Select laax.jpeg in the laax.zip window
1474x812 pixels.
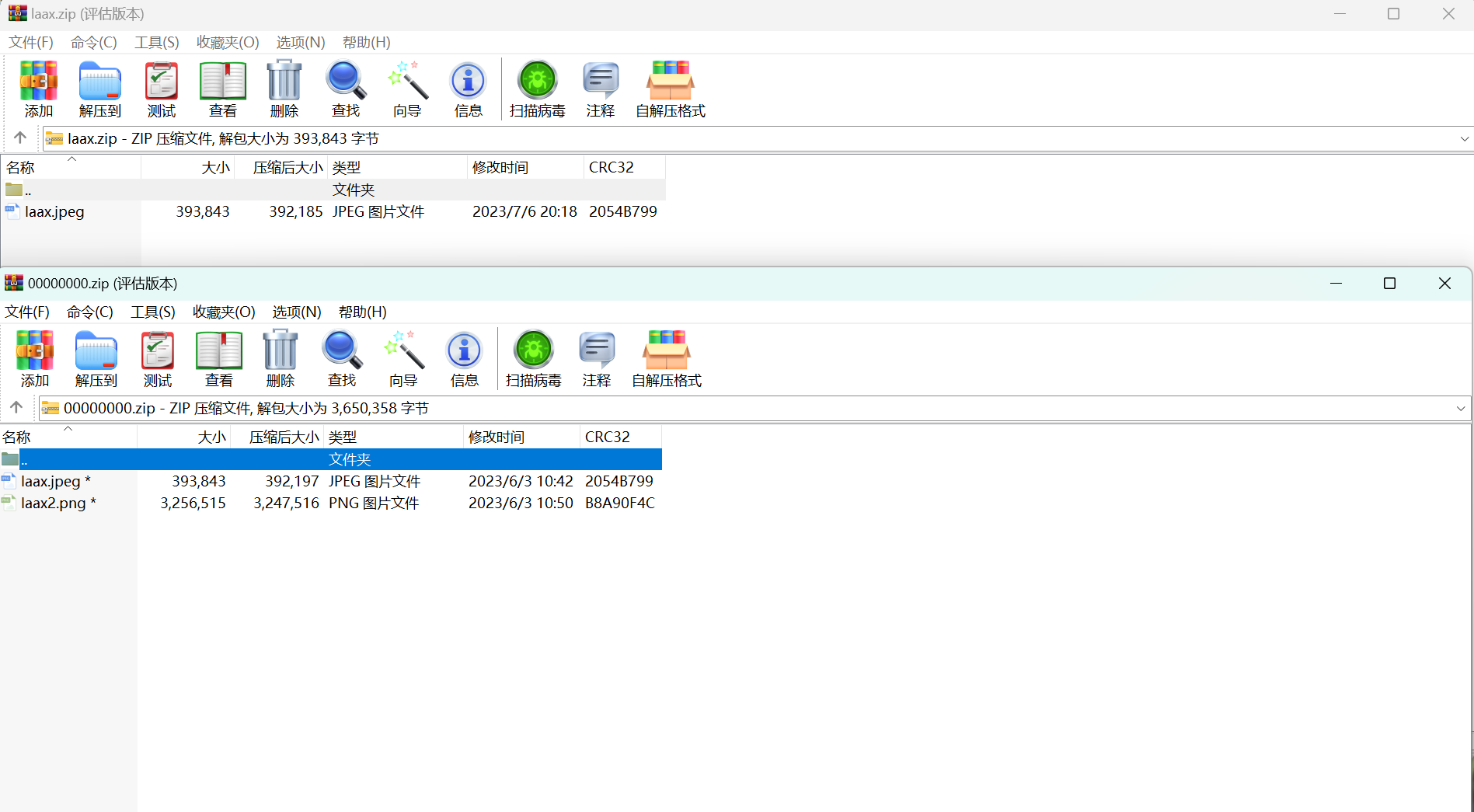click(54, 212)
